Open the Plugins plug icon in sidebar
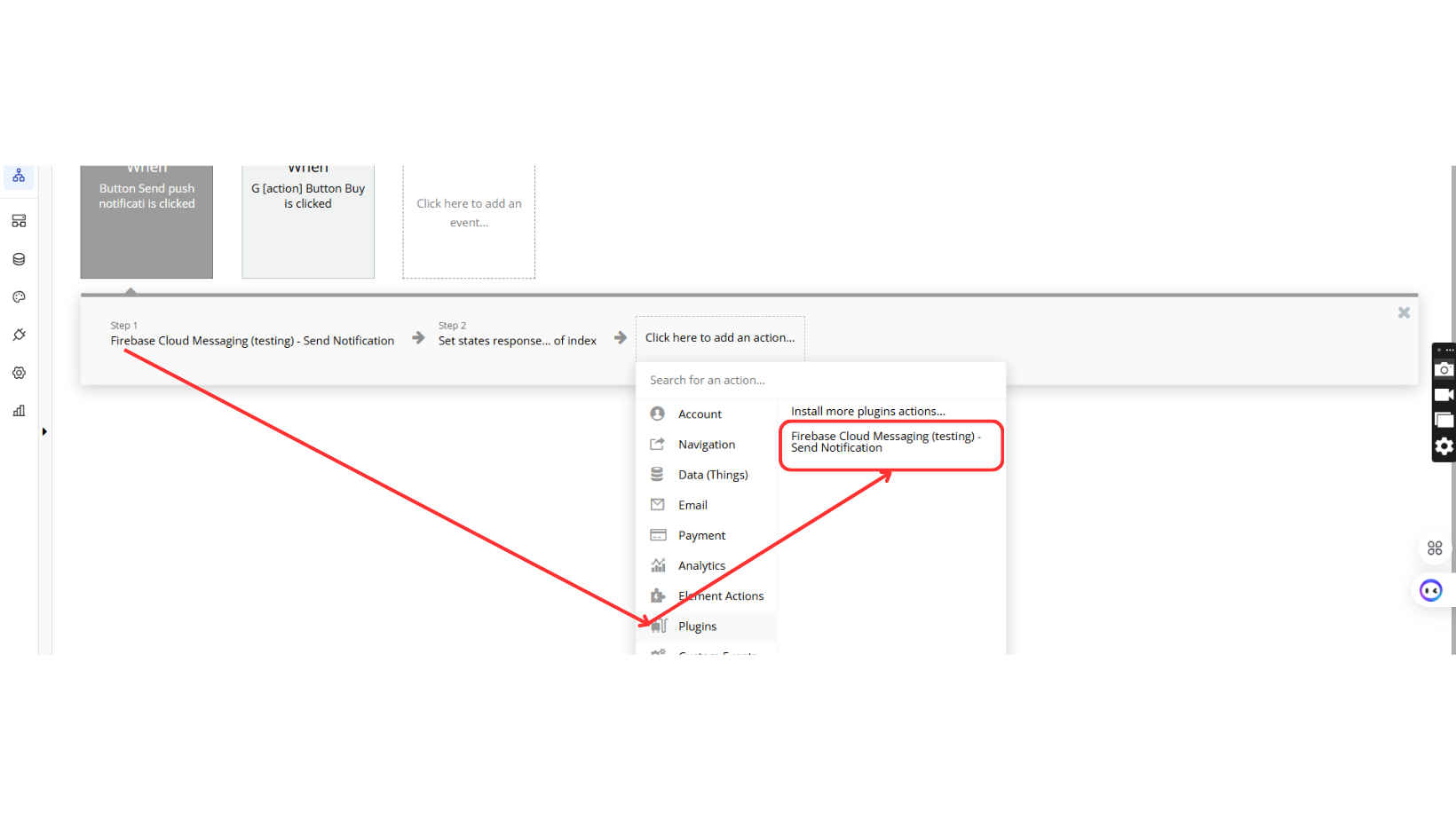Screen dimensions: 1456x820 [x=19, y=335]
